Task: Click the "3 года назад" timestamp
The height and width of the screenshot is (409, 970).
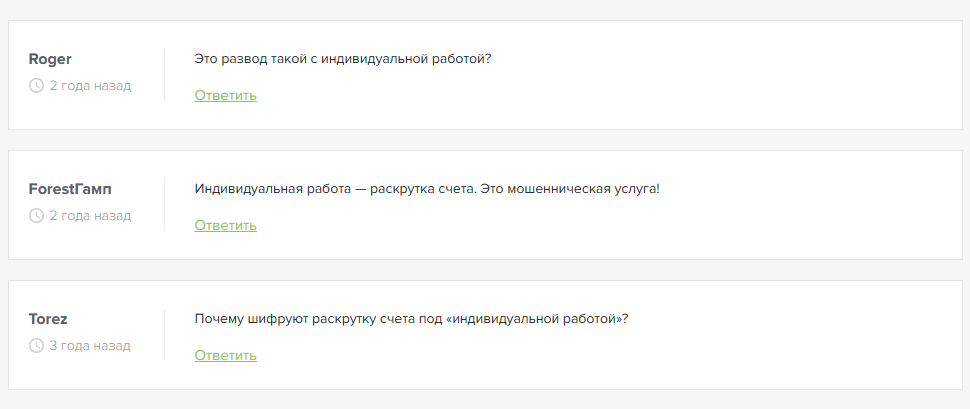Action: pyautogui.click(x=90, y=346)
